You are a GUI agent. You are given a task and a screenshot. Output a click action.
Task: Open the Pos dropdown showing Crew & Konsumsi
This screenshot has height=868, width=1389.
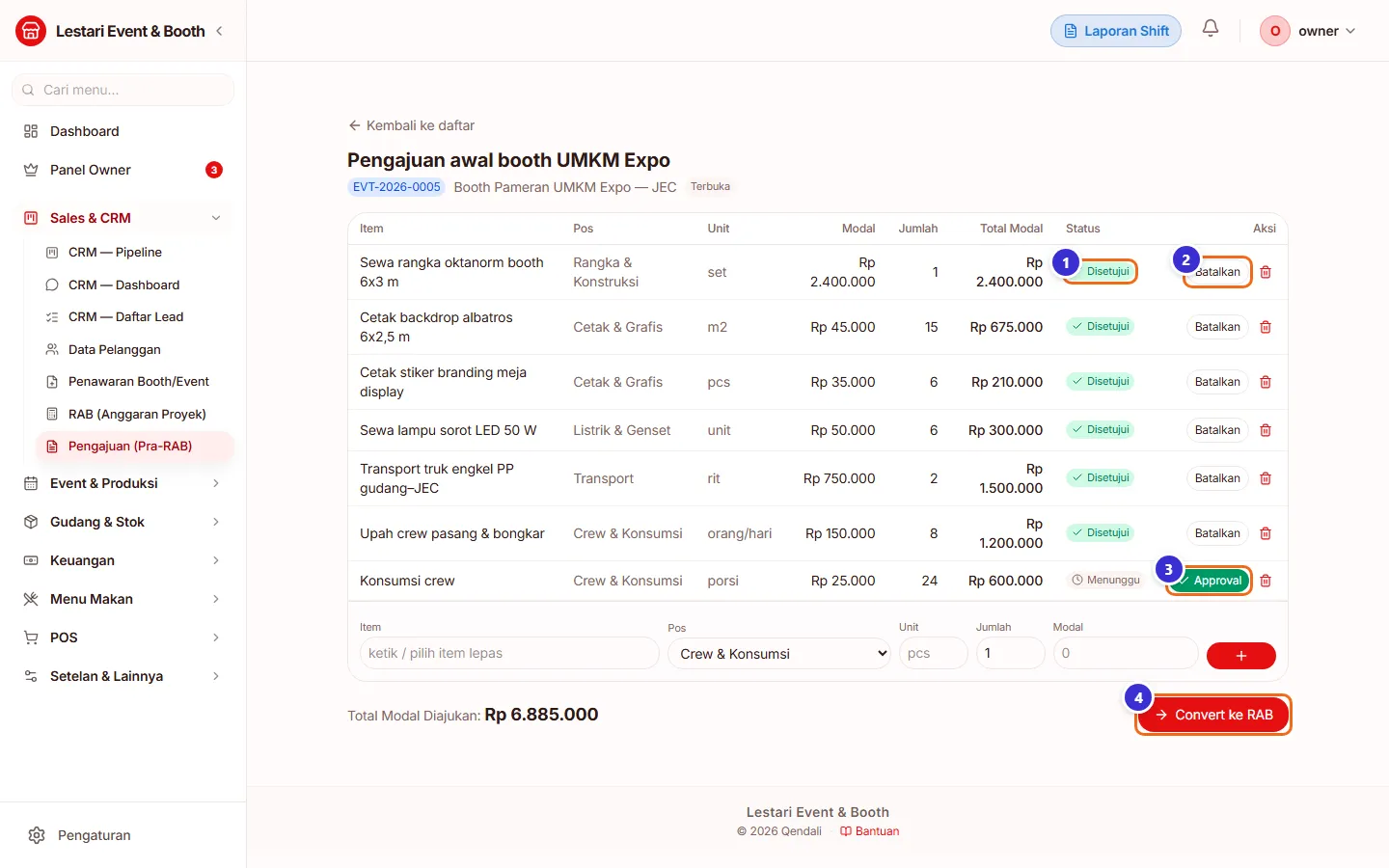[x=779, y=653]
